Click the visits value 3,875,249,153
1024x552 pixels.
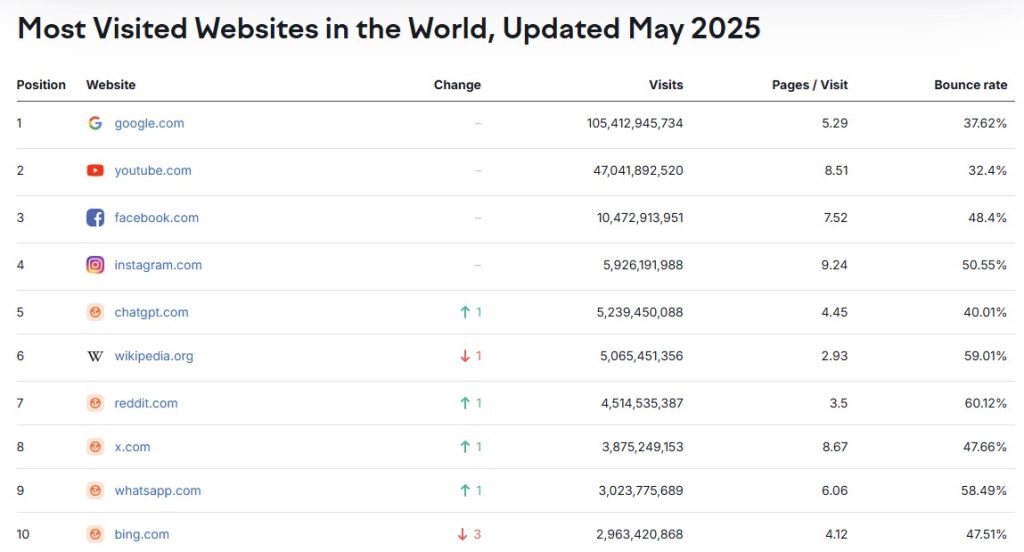(643, 447)
